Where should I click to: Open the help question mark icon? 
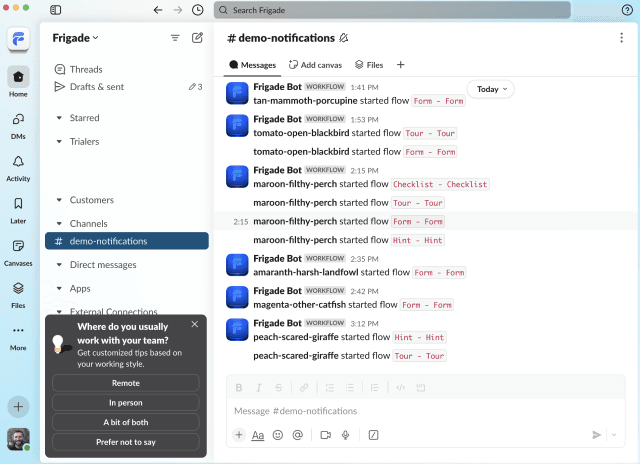[627, 10]
